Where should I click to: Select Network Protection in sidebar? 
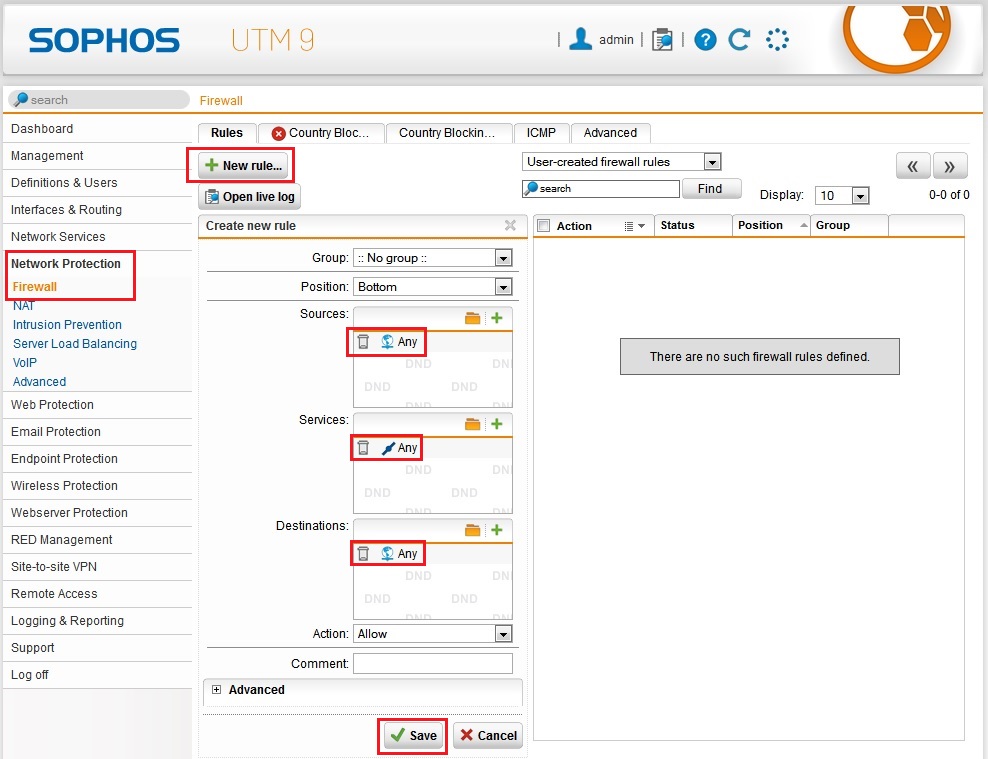tap(66, 264)
